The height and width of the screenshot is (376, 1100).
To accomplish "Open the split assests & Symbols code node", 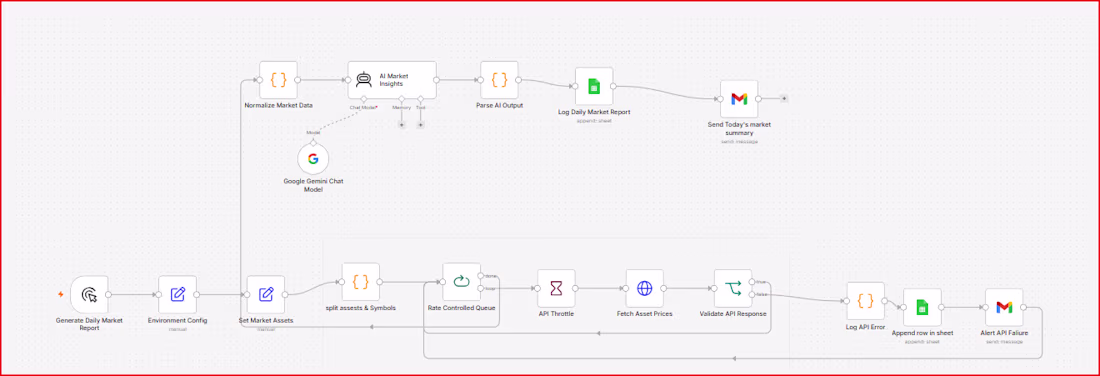I will click(361, 282).
